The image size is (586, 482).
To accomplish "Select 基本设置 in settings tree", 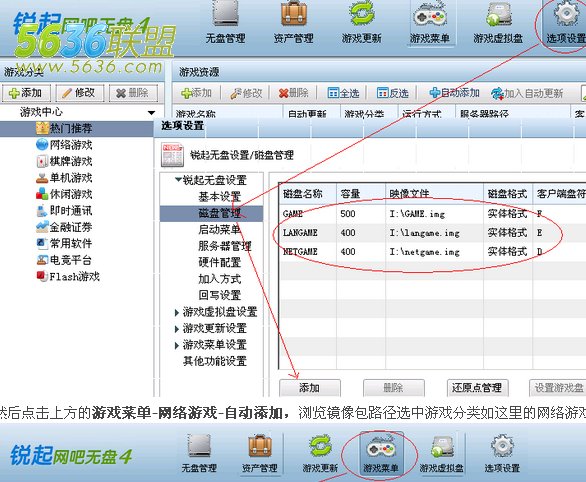I will click(220, 197).
